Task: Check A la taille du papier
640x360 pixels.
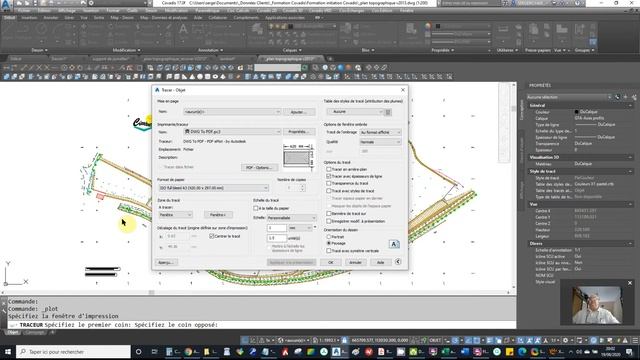Action: tap(256, 208)
